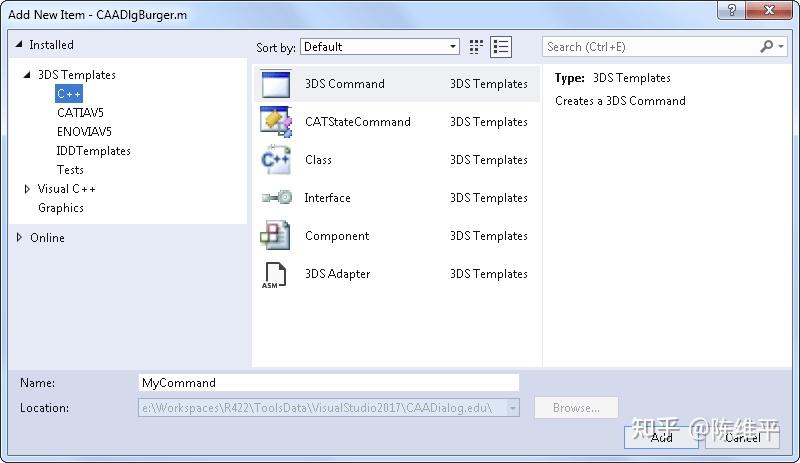This screenshot has width=800, height=463.
Task: Click the Add button
Action: 661,437
